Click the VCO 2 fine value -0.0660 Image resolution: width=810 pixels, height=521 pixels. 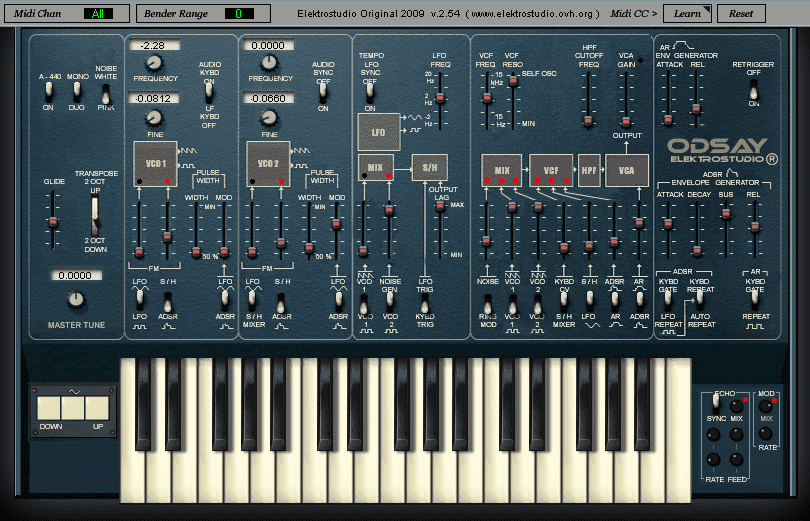click(x=268, y=98)
